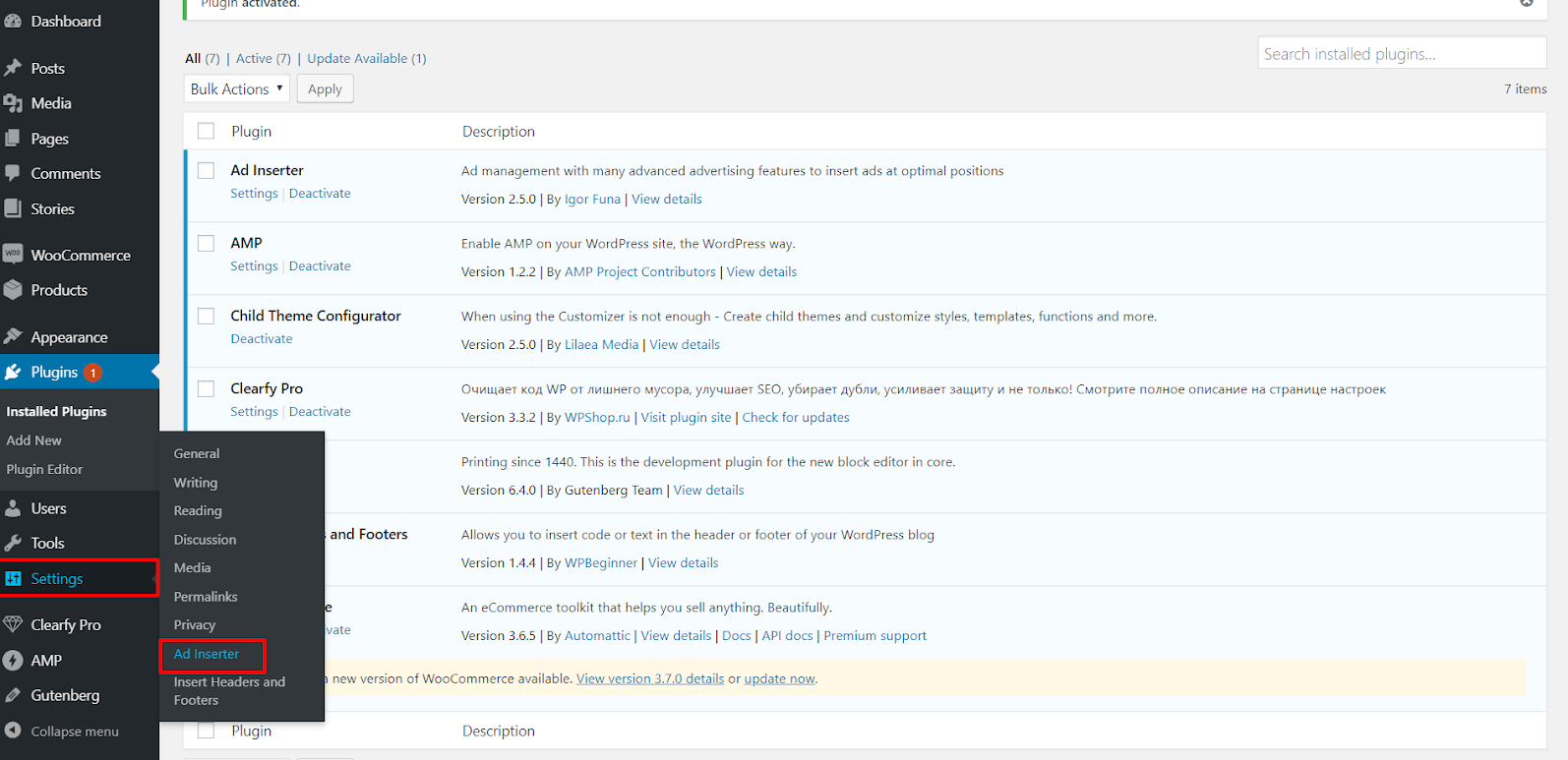Check the Clearfy Pro plugin checkbox
Screen dimensions: 1568x760
point(206,388)
